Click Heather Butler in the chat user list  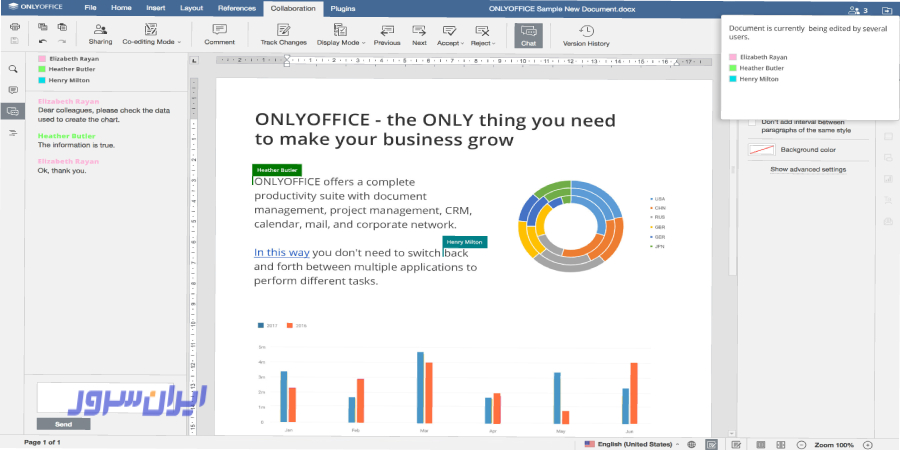coord(69,69)
